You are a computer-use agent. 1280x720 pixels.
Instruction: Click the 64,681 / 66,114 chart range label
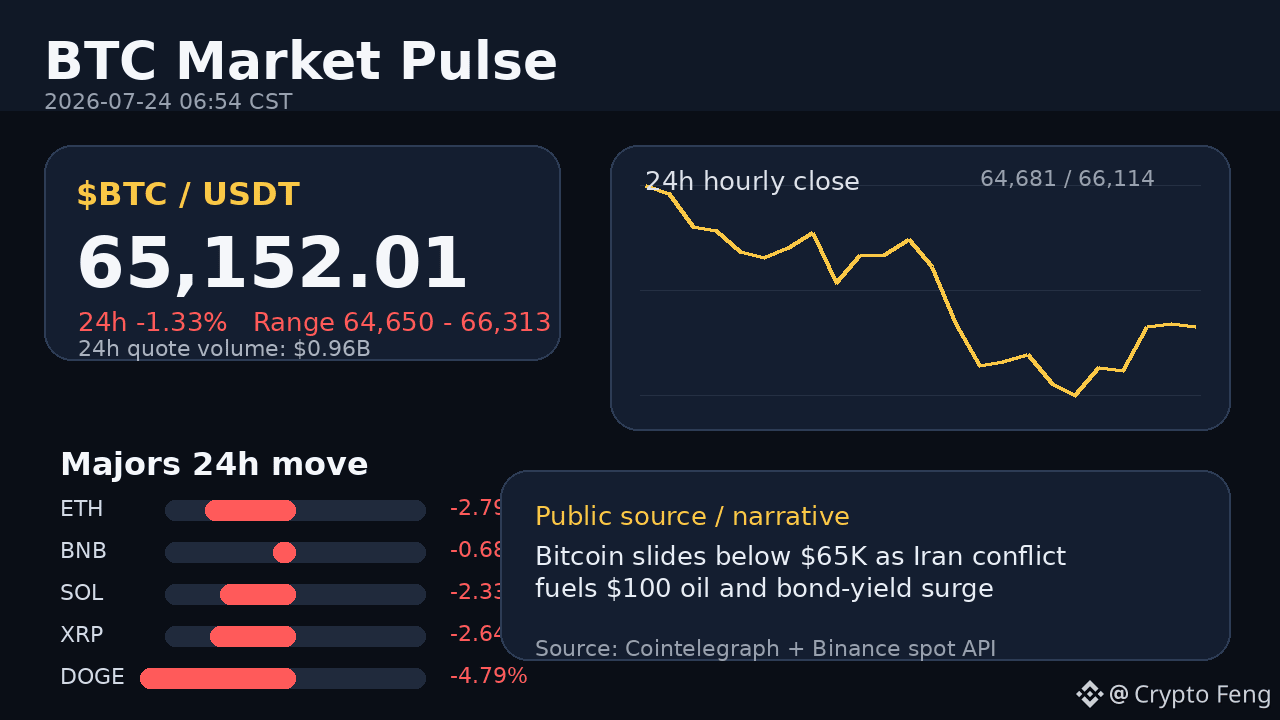point(1067,179)
